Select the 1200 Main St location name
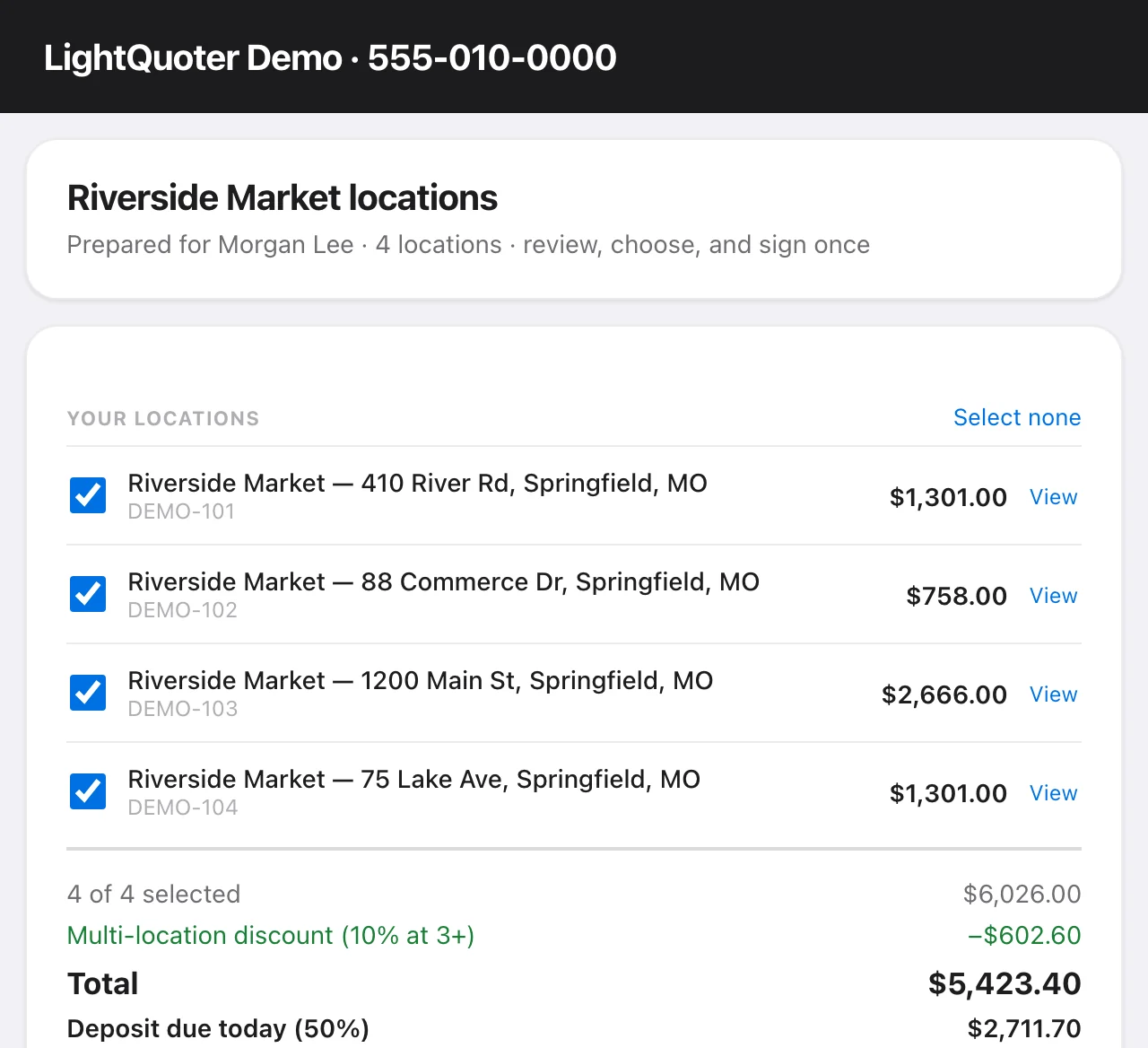Image resolution: width=1148 pixels, height=1048 pixels. point(421,681)
